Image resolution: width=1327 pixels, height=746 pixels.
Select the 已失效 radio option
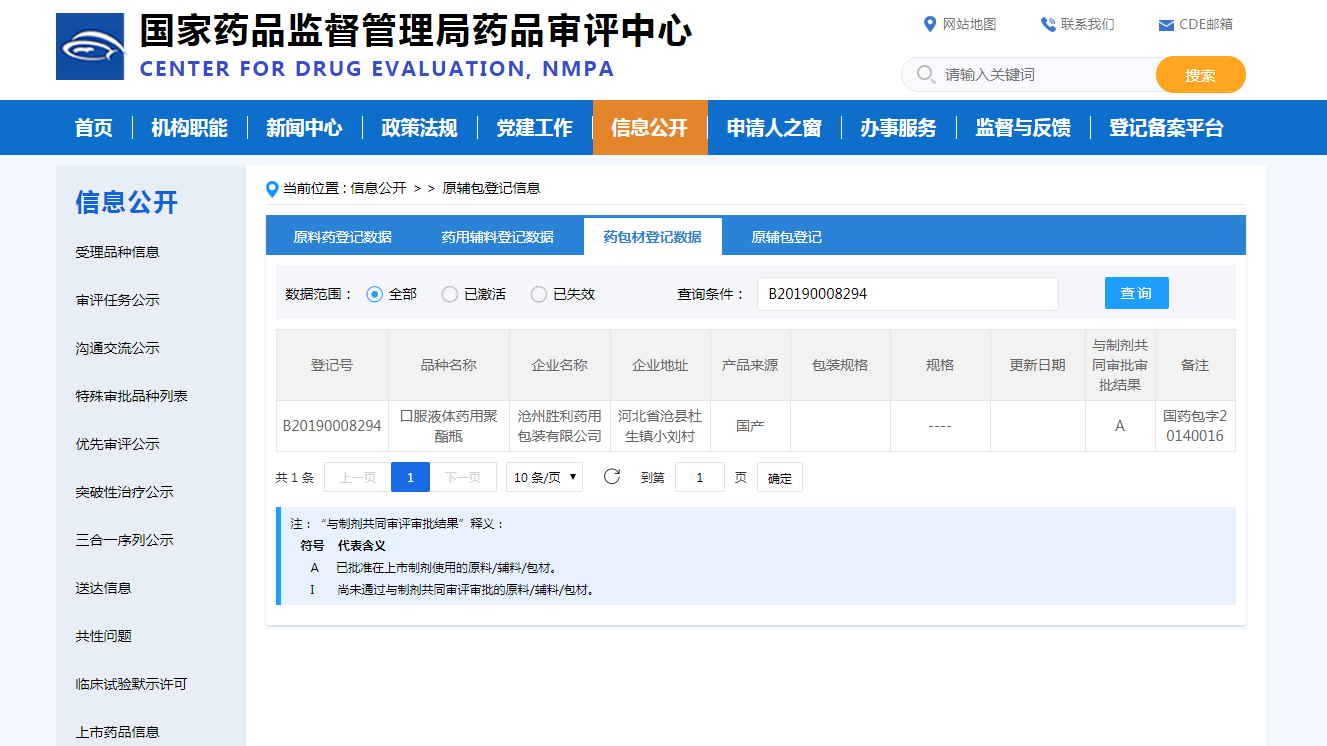pyautogui.click(x=539, y=294)
